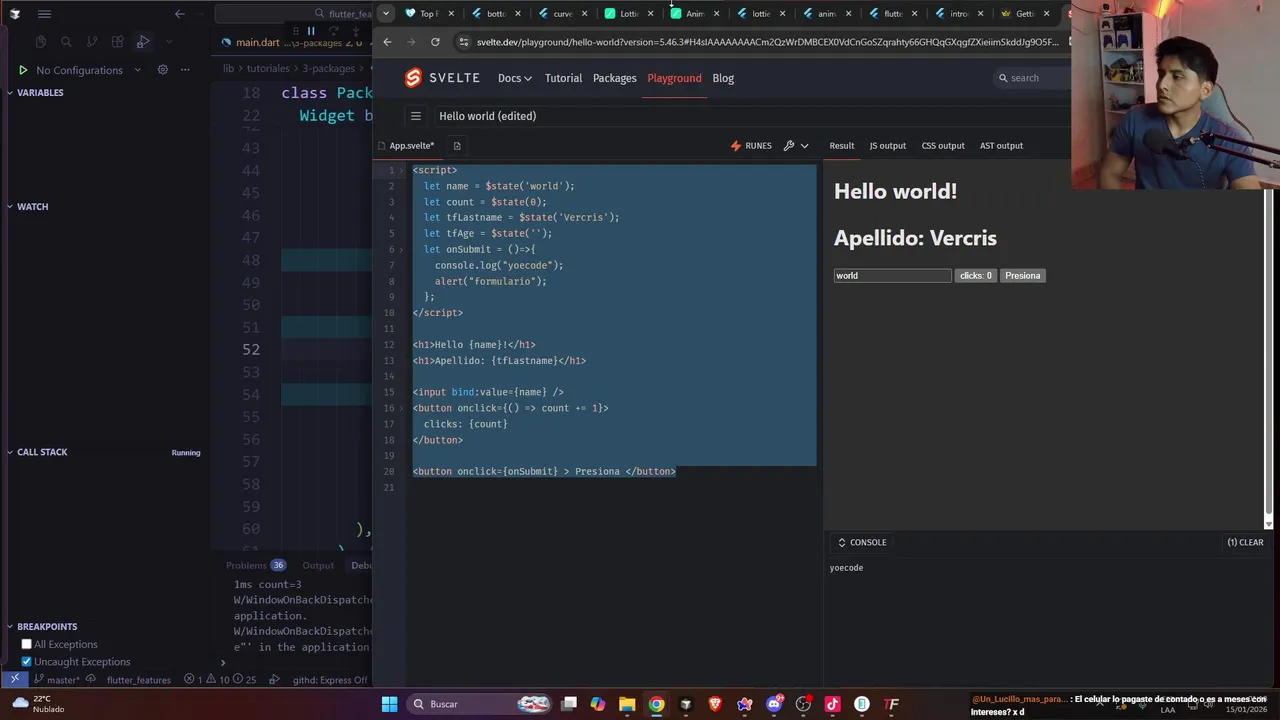Viewport: 1280px width, 720px height.
Task: Open Task View from taskbar
Action: [569, 704]
